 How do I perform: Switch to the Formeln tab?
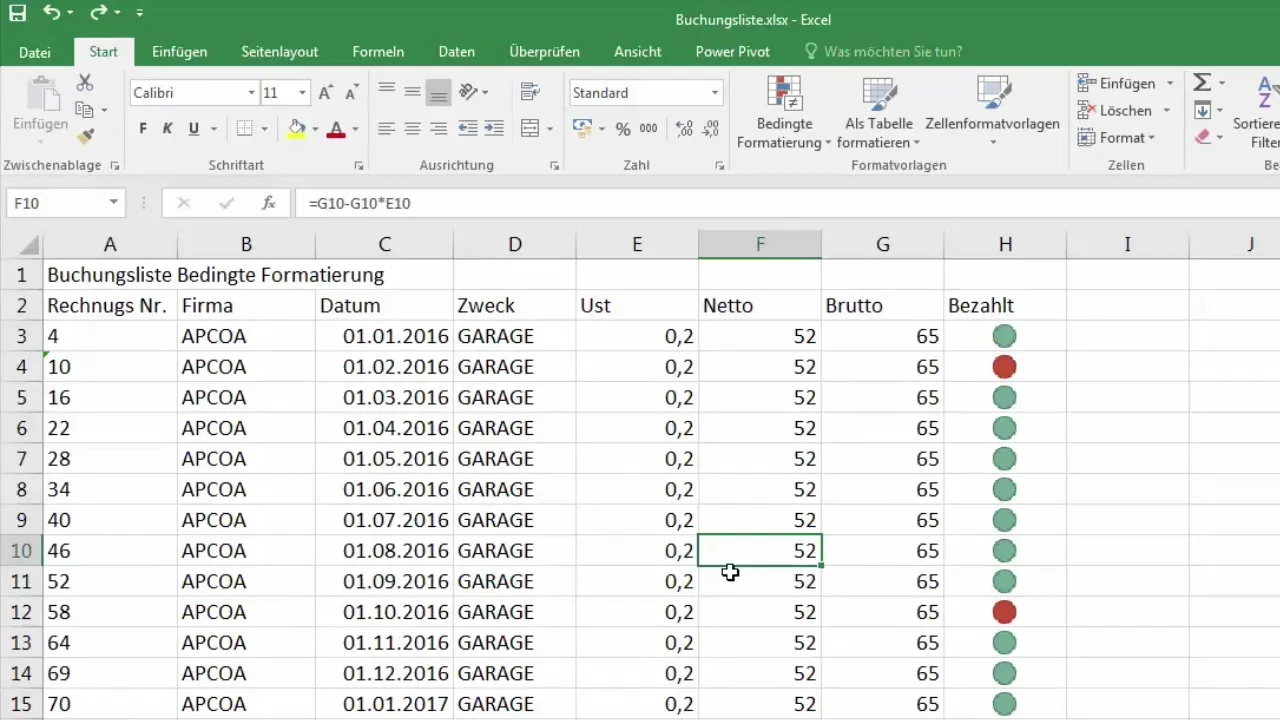click(x=378, y=52)
